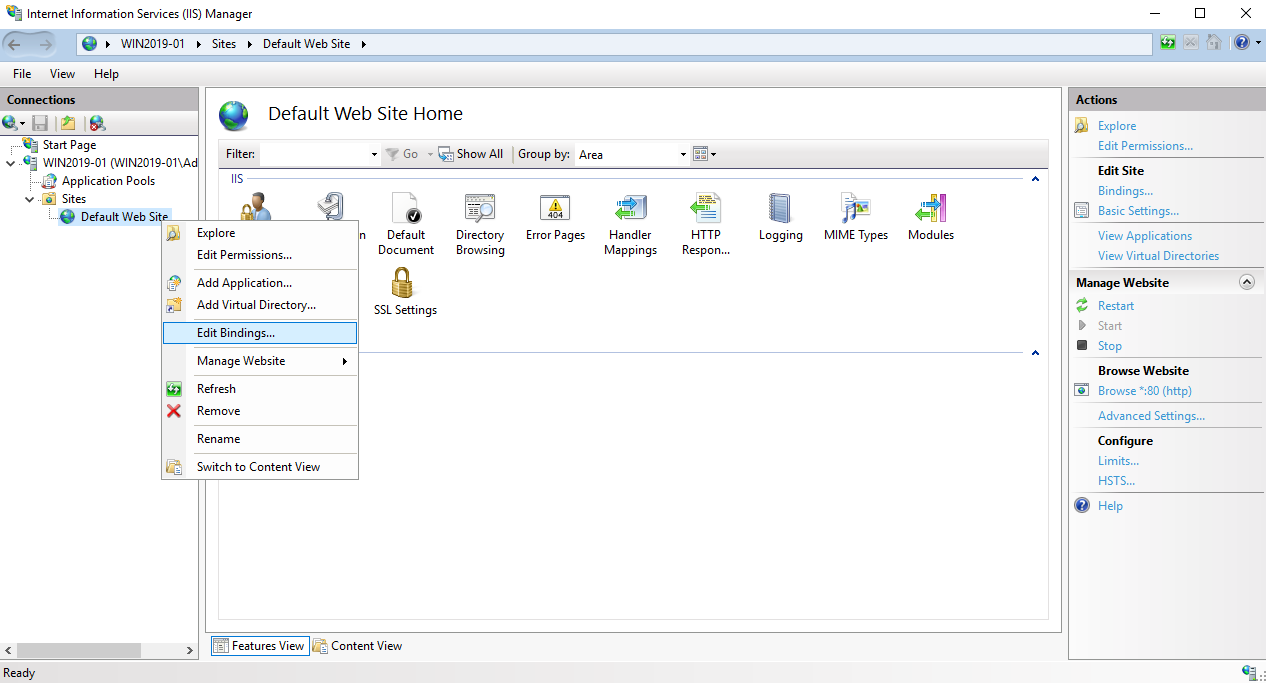Viewport: 1266px width, 683px height.
Task: Click into the Filter text field
Action: (314, 154)
